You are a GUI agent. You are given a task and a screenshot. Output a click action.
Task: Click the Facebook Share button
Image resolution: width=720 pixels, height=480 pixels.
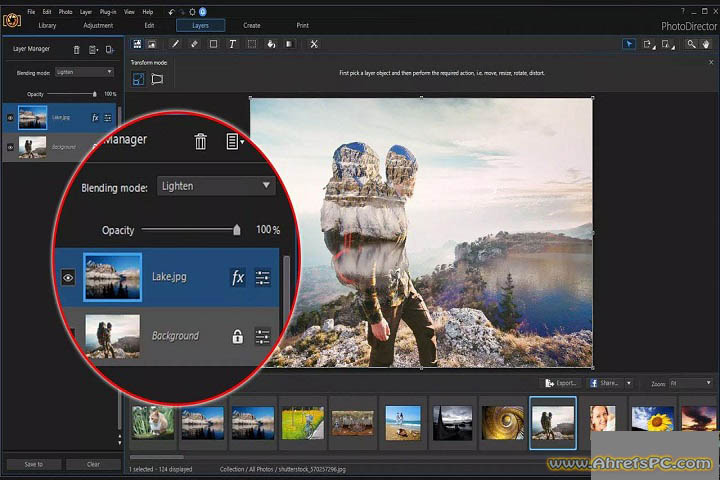(x=605, y=383)
